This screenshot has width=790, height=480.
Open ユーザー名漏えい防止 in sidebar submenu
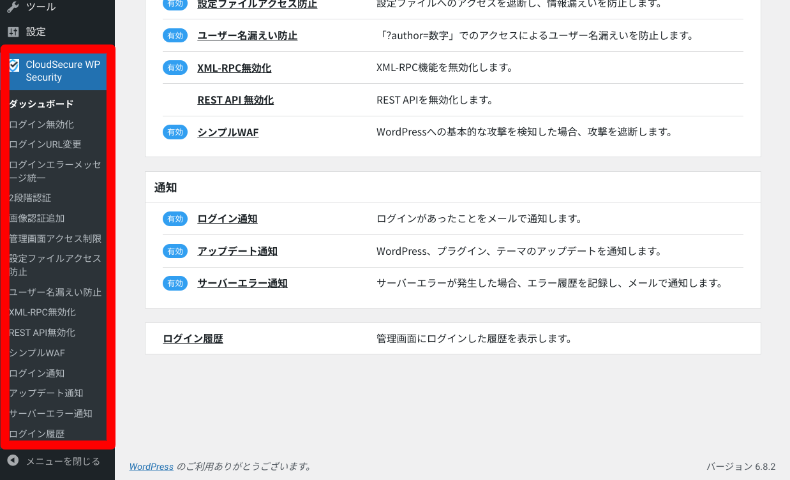coord(55,292)
